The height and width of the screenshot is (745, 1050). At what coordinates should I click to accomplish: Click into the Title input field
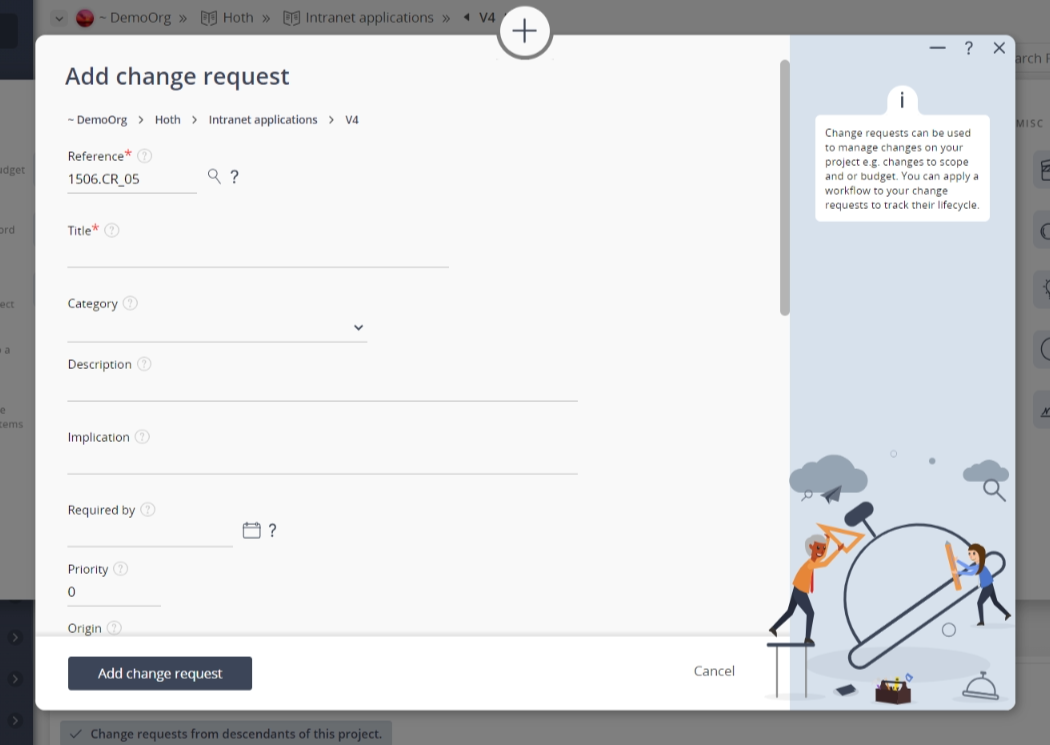258,256
